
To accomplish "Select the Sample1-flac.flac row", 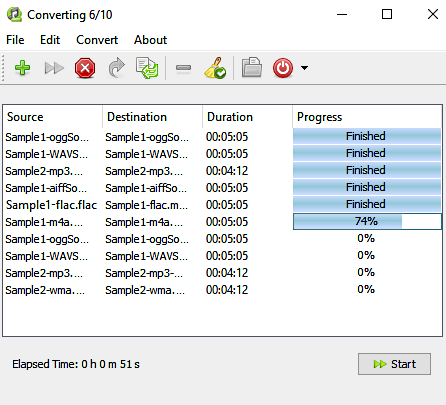I will (222, 205).
